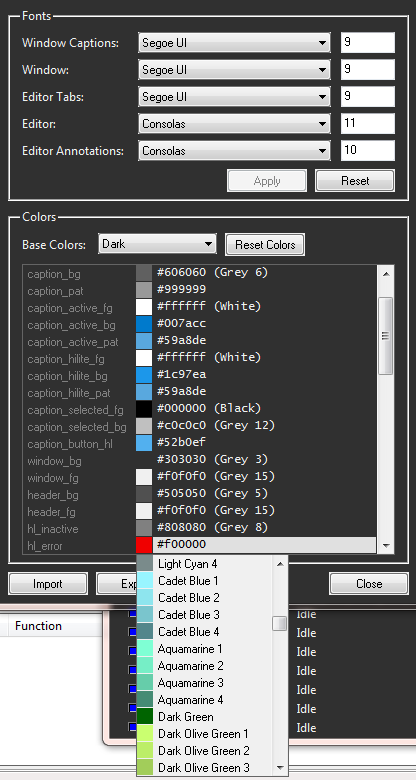Open the Window Captions font dropdown

(234, 43)
